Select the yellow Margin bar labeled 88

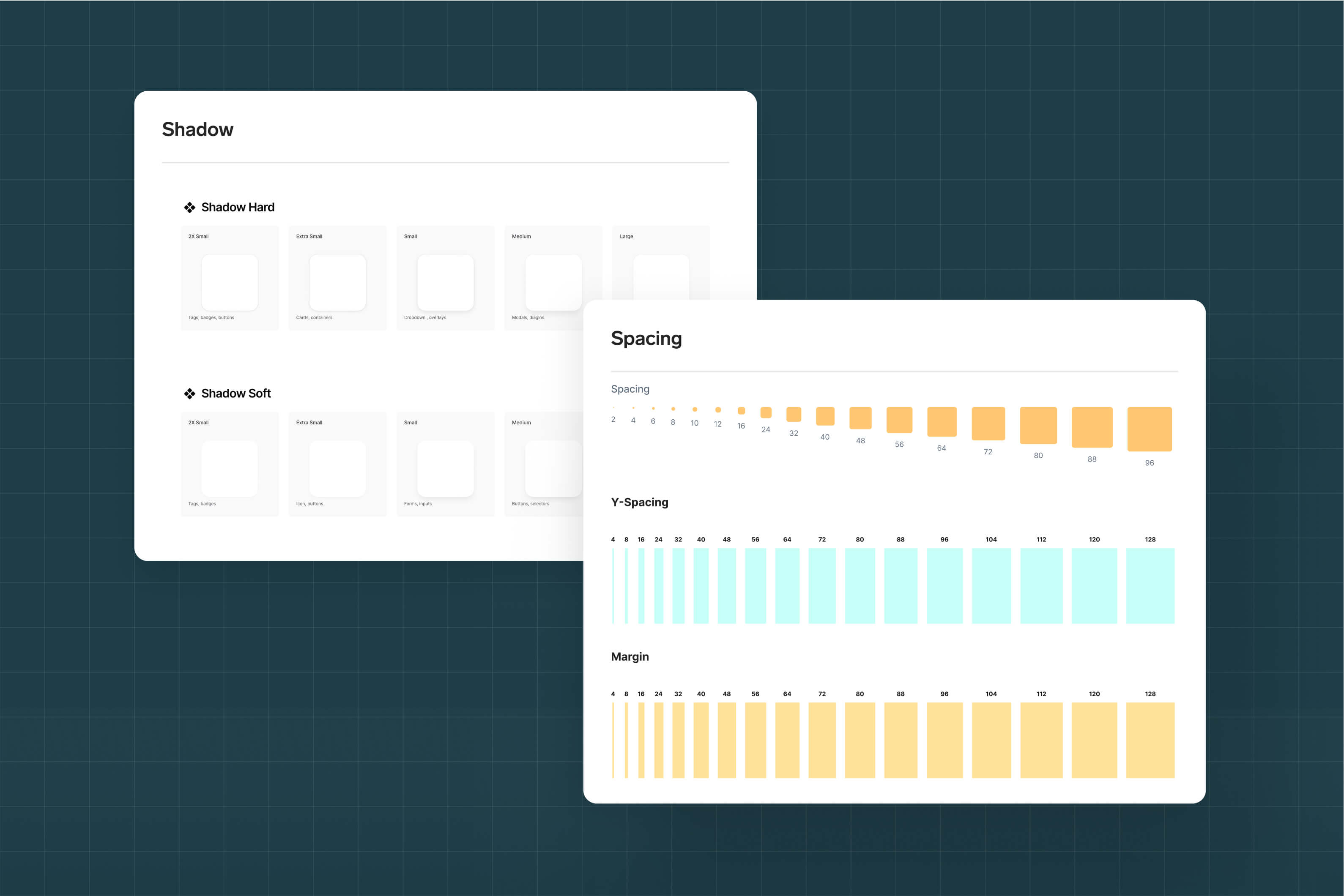coord(901,740)
